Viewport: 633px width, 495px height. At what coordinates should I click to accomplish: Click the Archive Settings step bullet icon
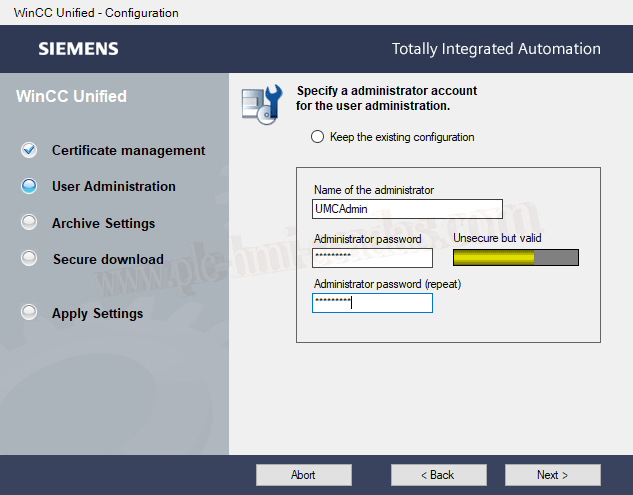[29, 223]
